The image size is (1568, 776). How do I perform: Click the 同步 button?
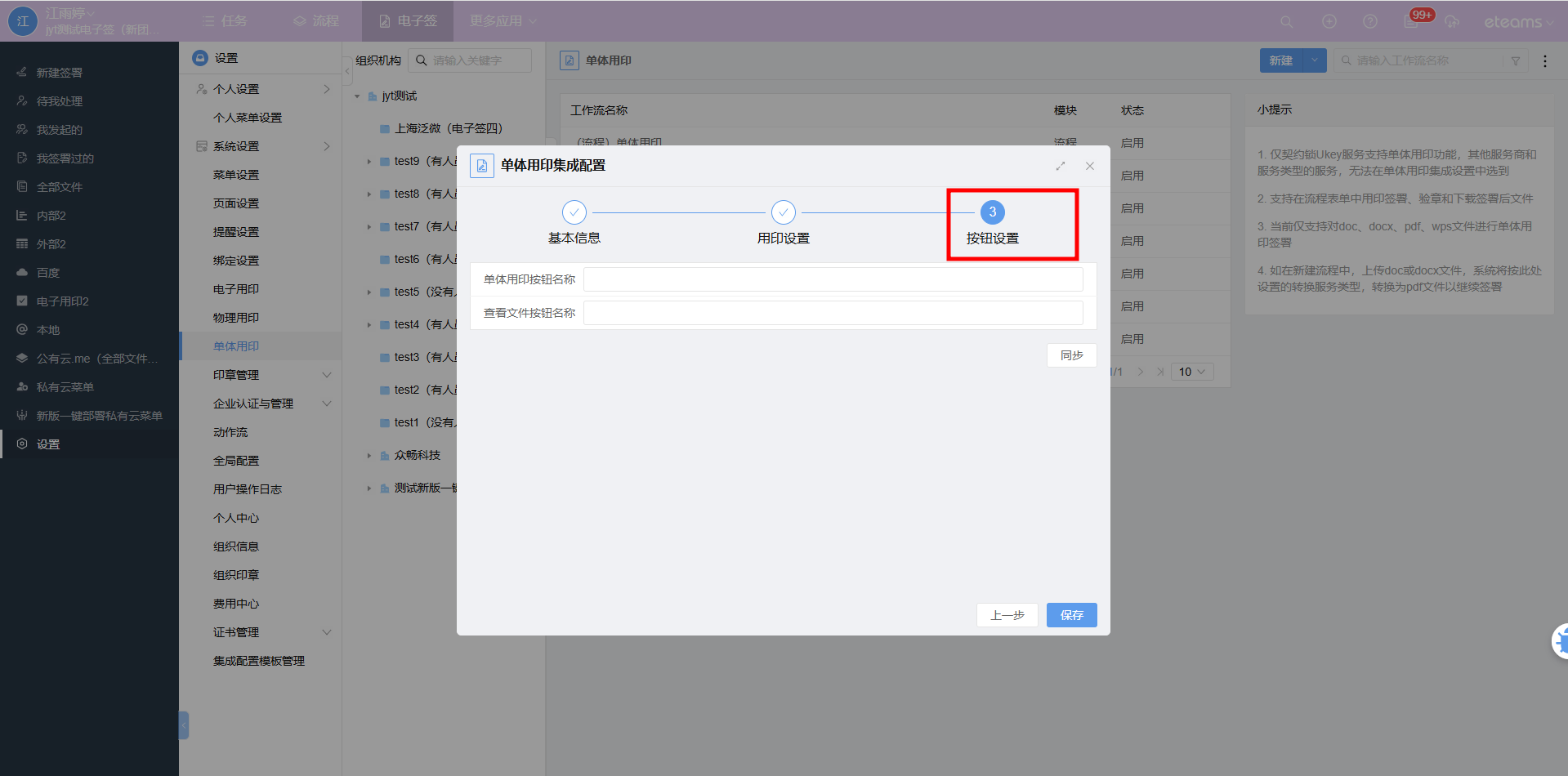(x=1071, y=355)
